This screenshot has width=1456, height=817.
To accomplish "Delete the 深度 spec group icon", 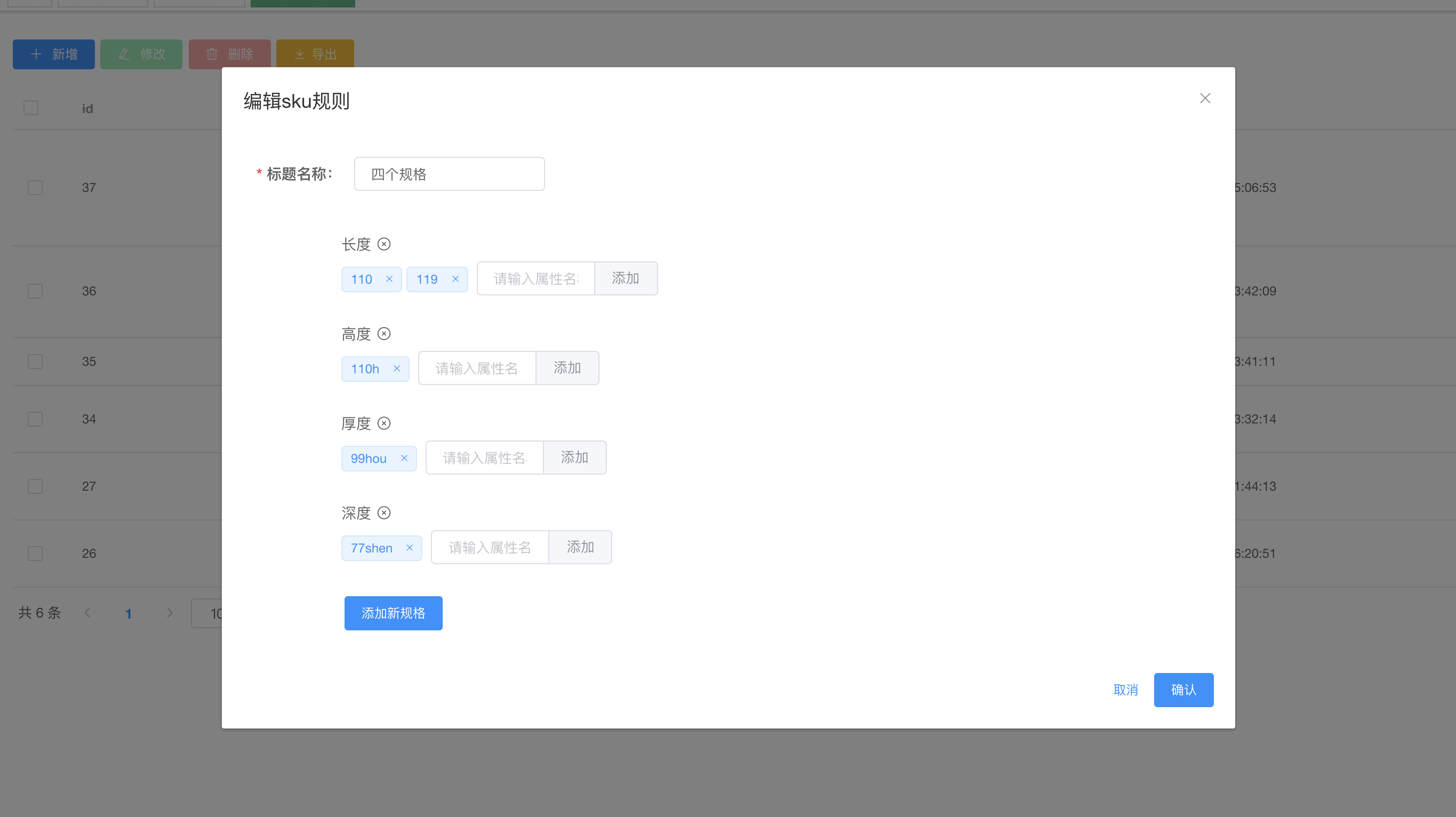I will point(384,513).
